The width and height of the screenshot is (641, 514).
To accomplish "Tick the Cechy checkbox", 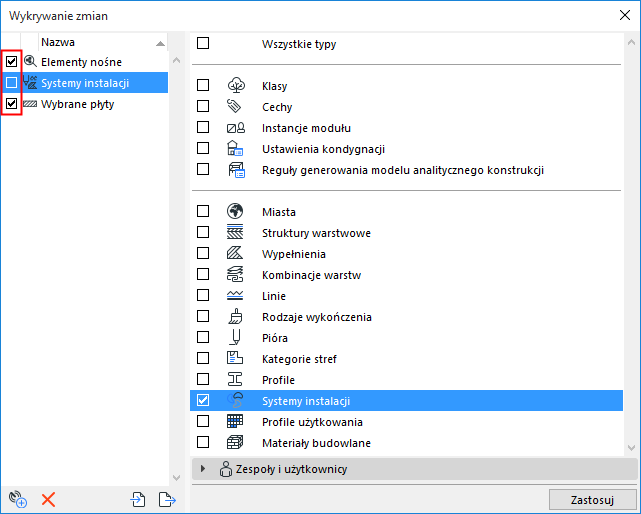I will point(203,106).
